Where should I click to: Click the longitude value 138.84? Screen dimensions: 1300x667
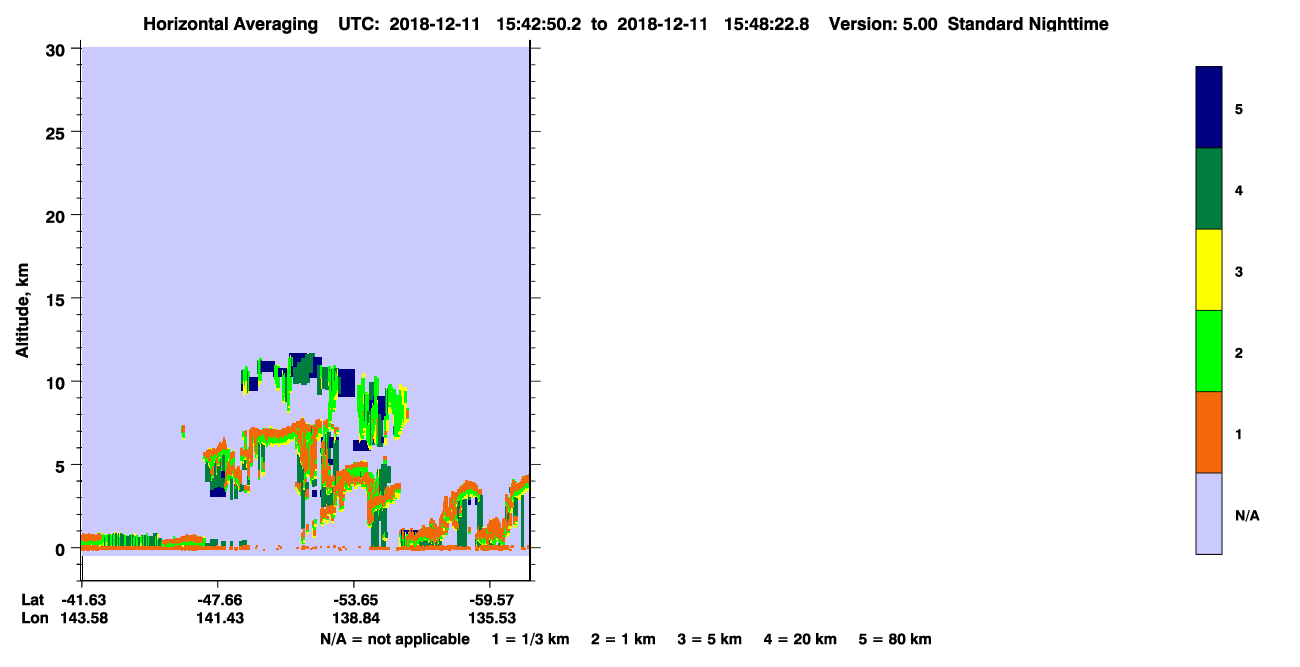point(355,618)
